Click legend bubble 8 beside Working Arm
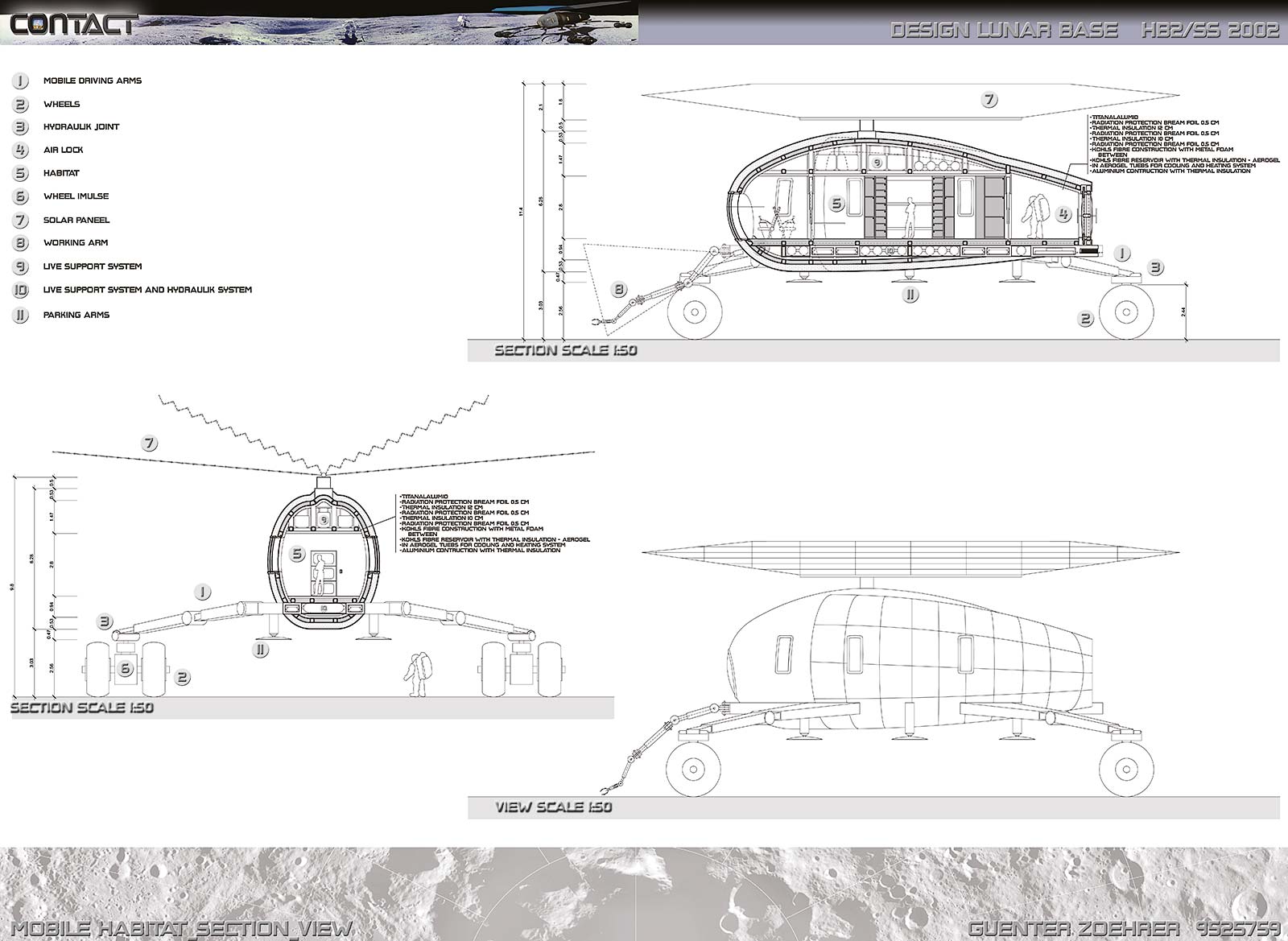This screenshot has width=1288, height=941. (x=20, y=243)
